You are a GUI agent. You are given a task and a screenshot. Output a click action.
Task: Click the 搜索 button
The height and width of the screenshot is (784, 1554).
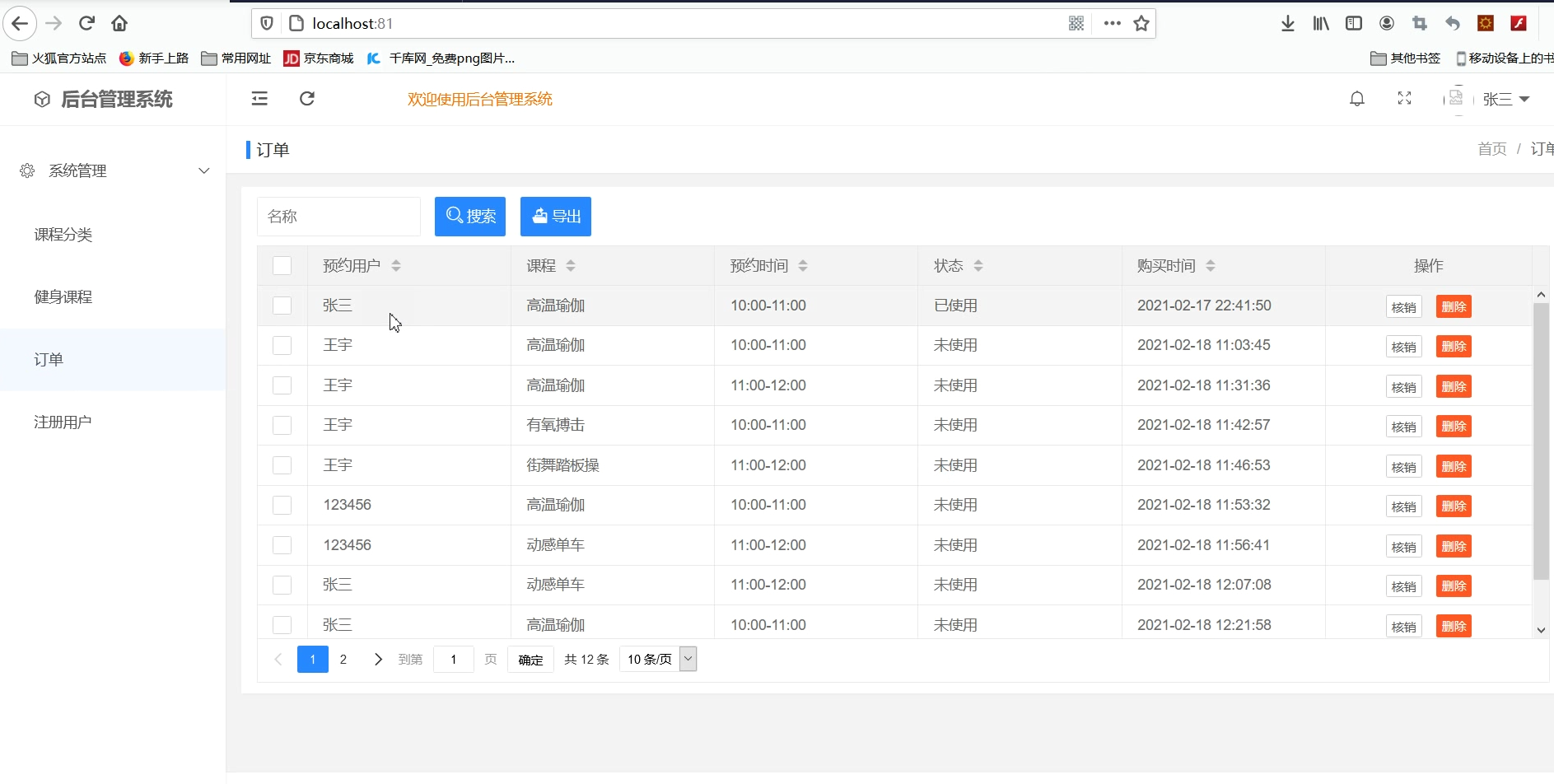(470, 217)
